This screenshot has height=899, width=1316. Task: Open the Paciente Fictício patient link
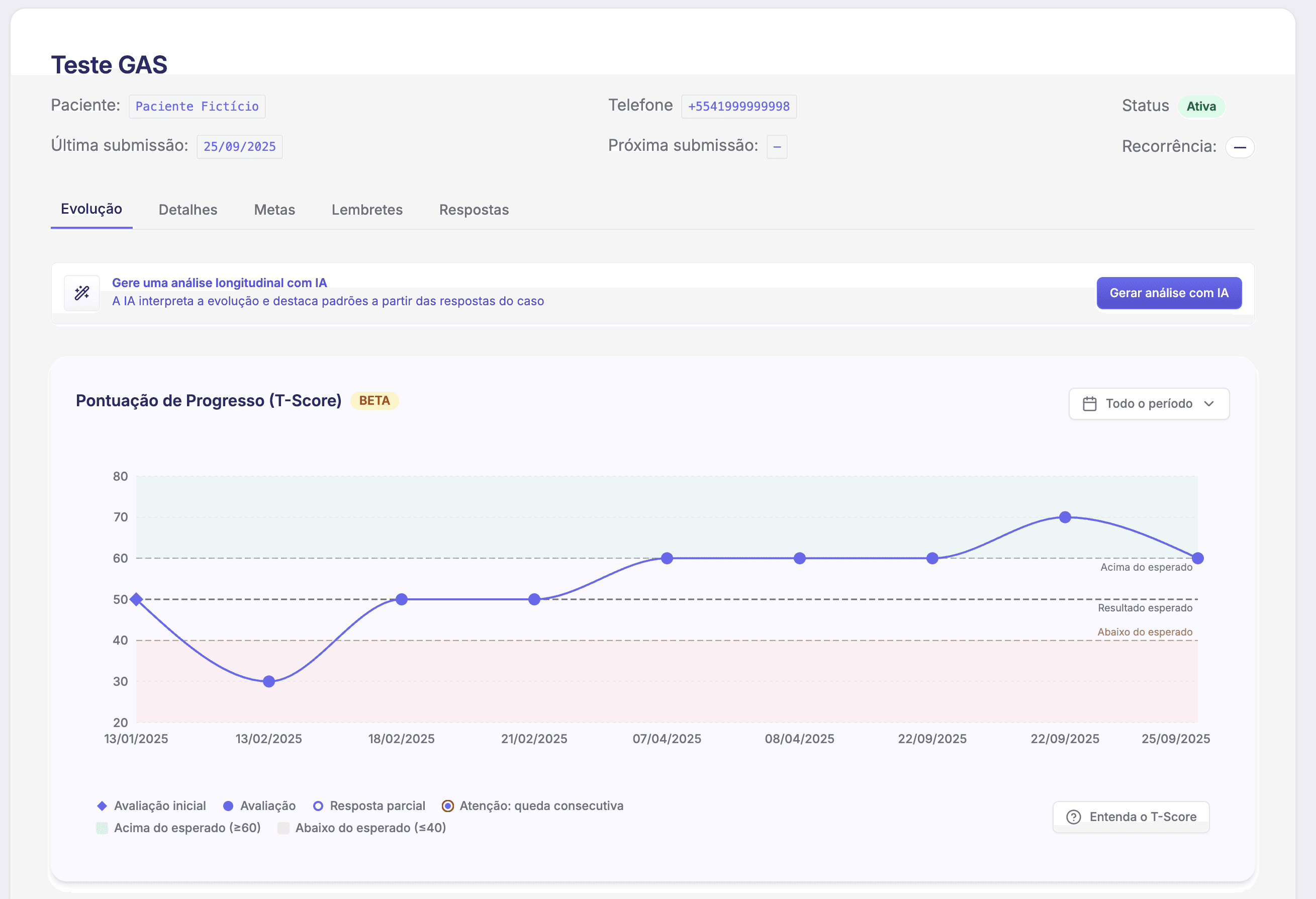tap(197, 107)
